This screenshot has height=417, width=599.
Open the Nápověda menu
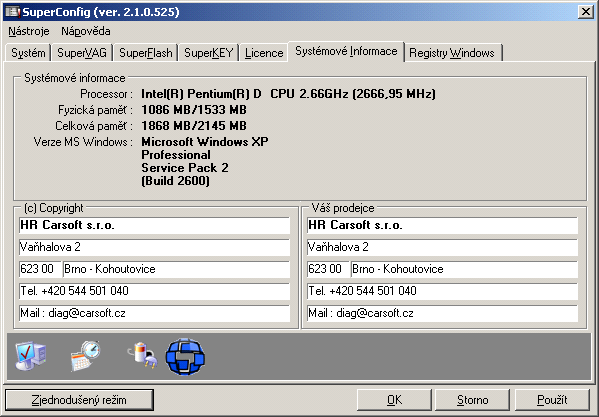point(86,31)
